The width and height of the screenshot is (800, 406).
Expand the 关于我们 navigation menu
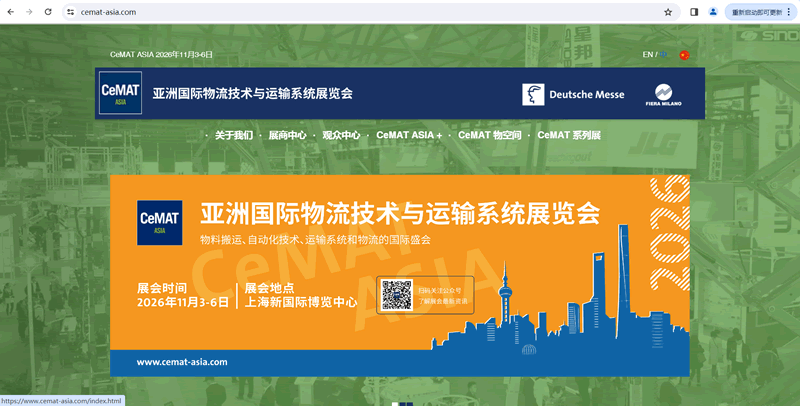(x=233, y=135)
